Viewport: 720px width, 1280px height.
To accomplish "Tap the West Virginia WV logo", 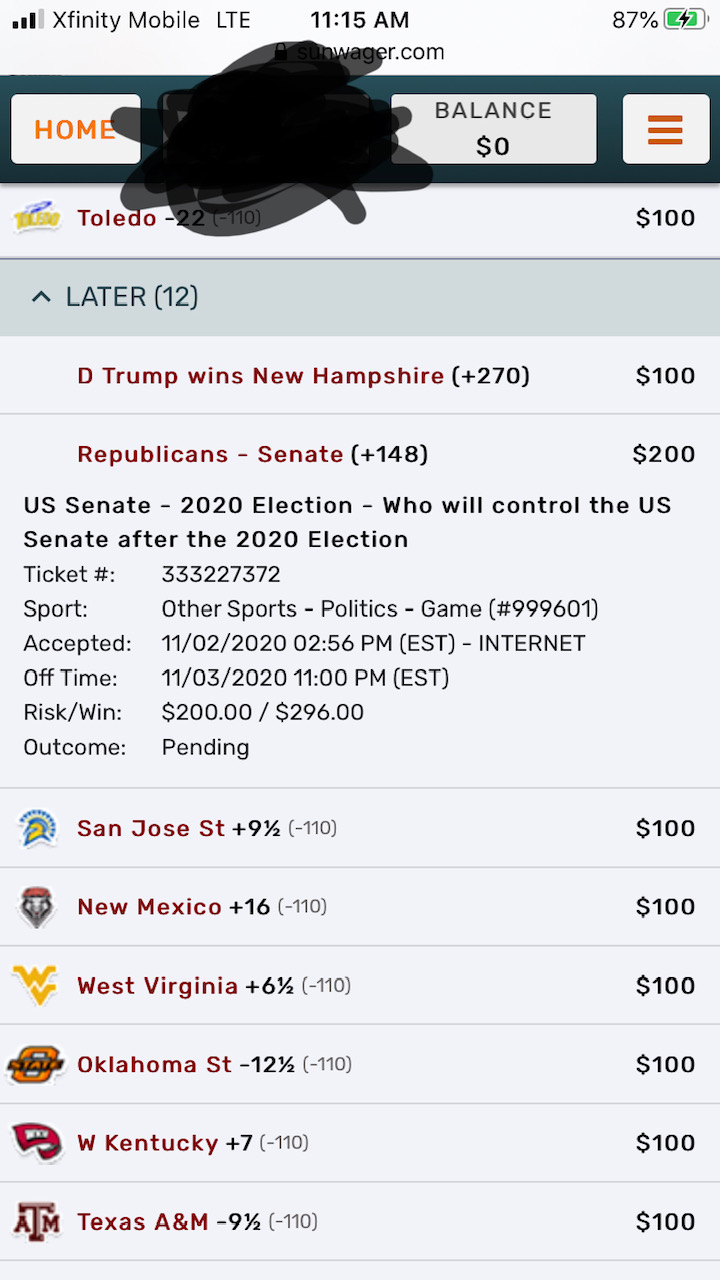I will pyautogui.click(x=35, y=986).
